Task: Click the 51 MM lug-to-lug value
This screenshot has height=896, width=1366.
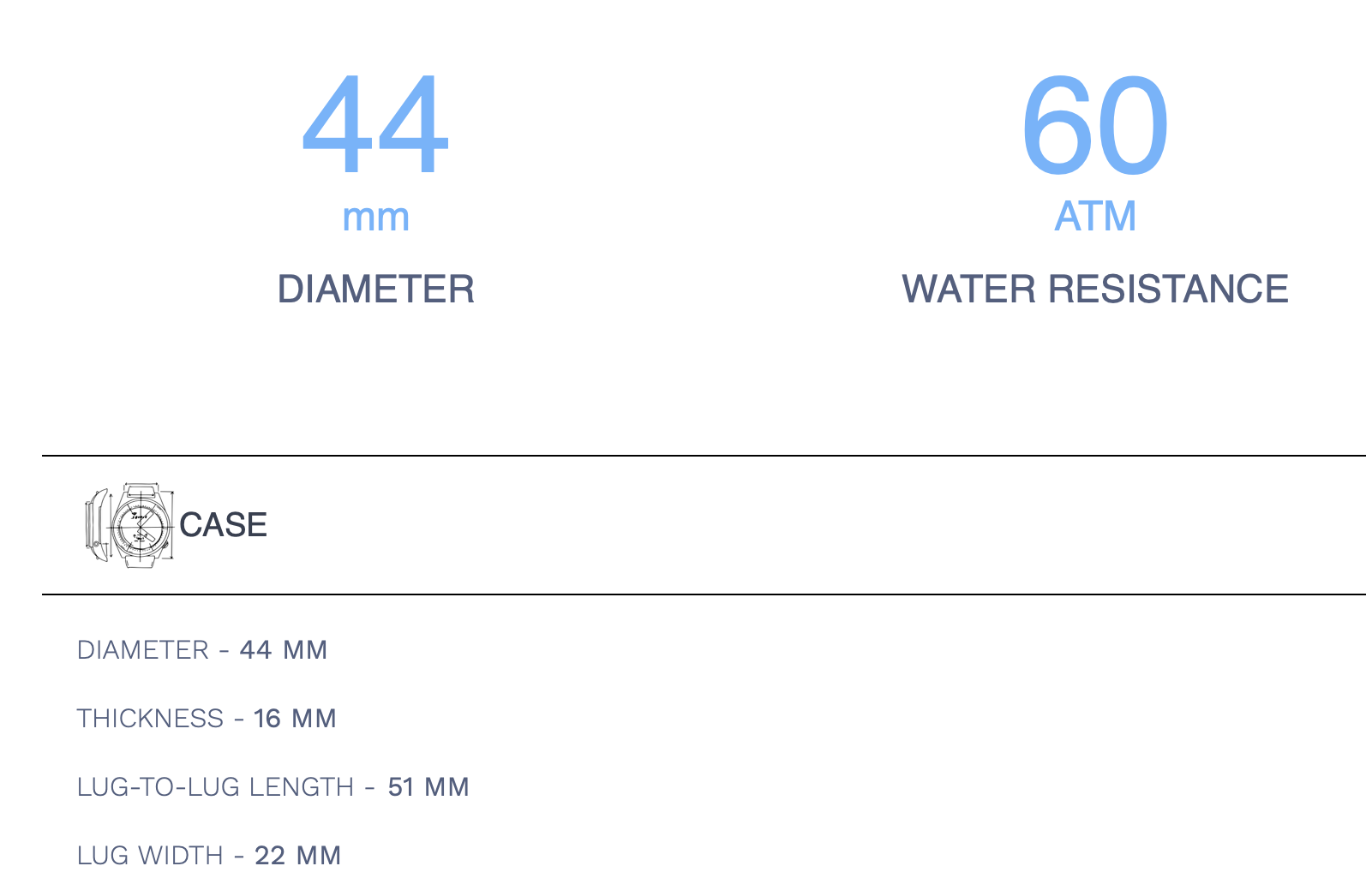Action: click(x=428, y=787)
